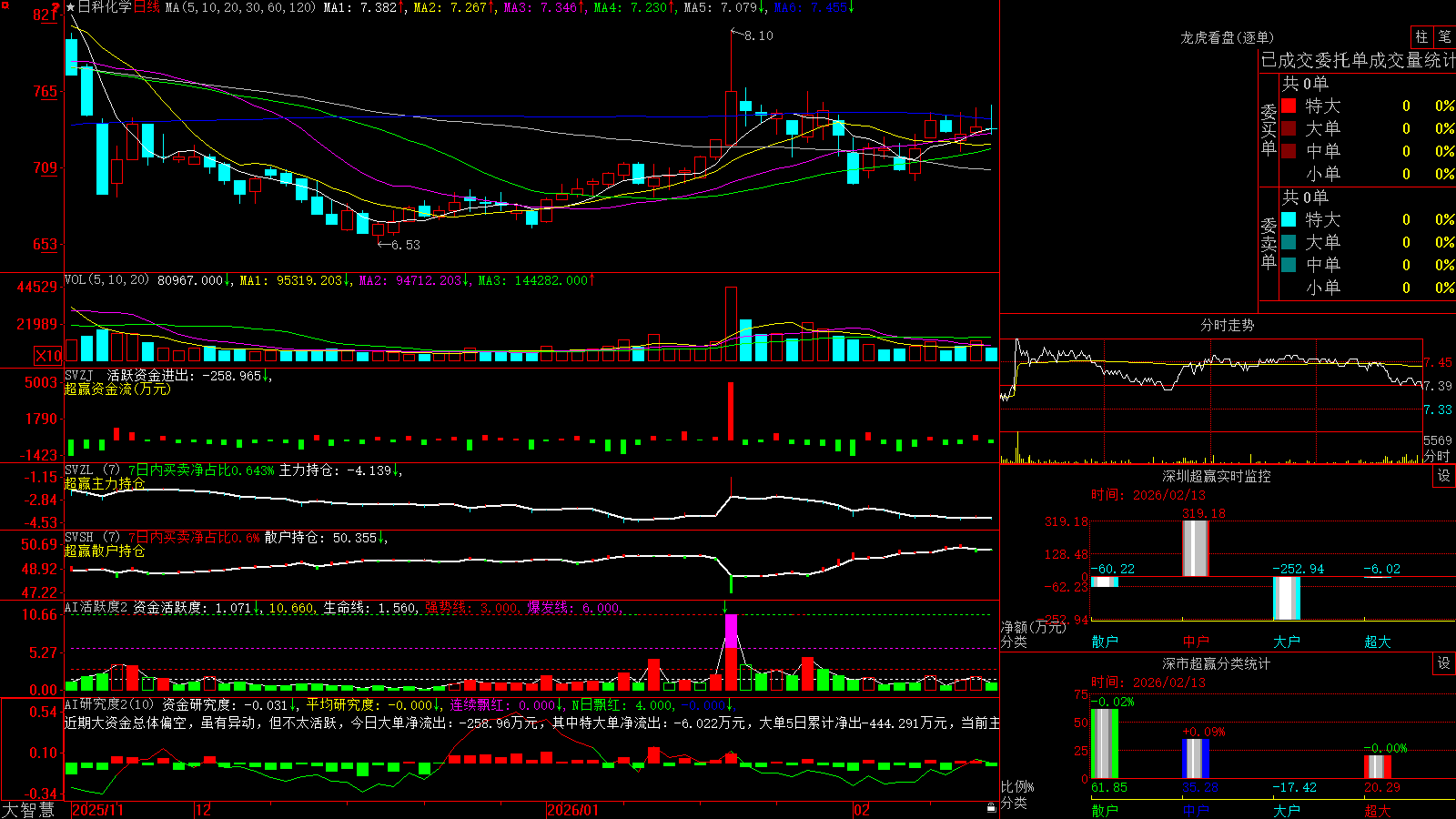The height and width of the screenshot is (819, 1456).
Task: Click the 笔 tick-mode button
Action: point(1444,37)
